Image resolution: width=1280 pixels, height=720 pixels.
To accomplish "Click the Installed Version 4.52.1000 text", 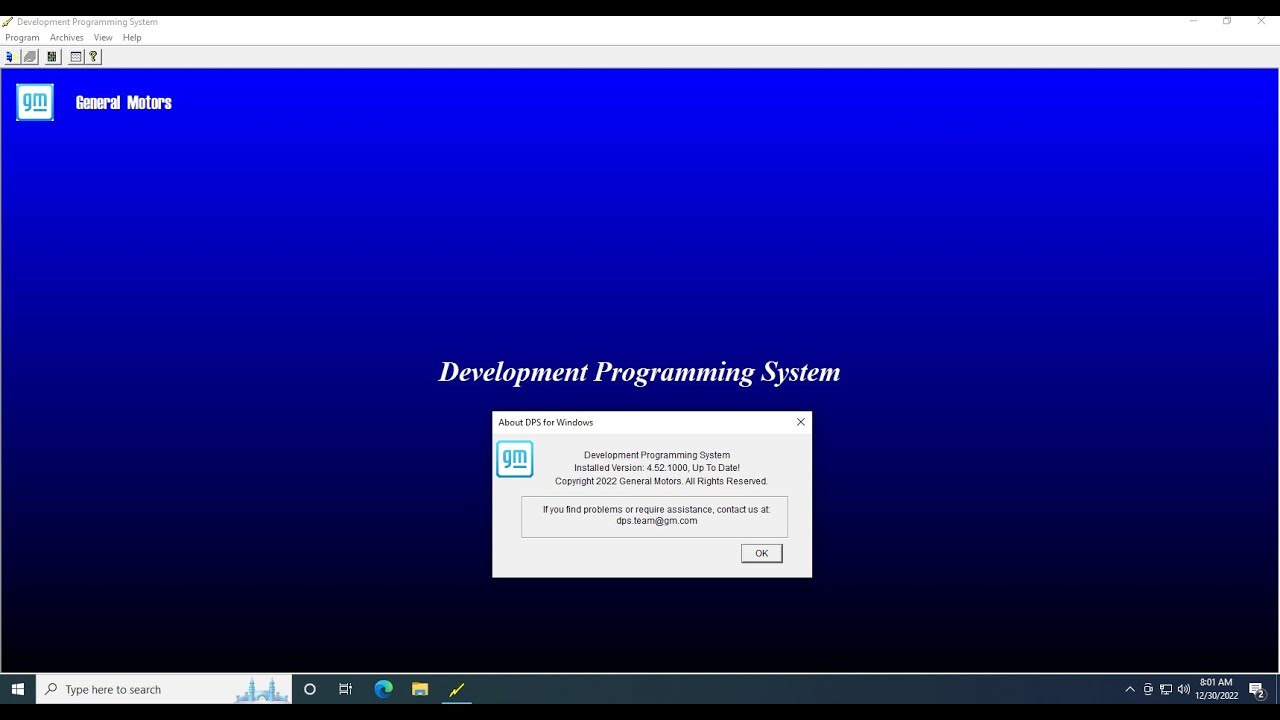I will [x=657, y=468].
